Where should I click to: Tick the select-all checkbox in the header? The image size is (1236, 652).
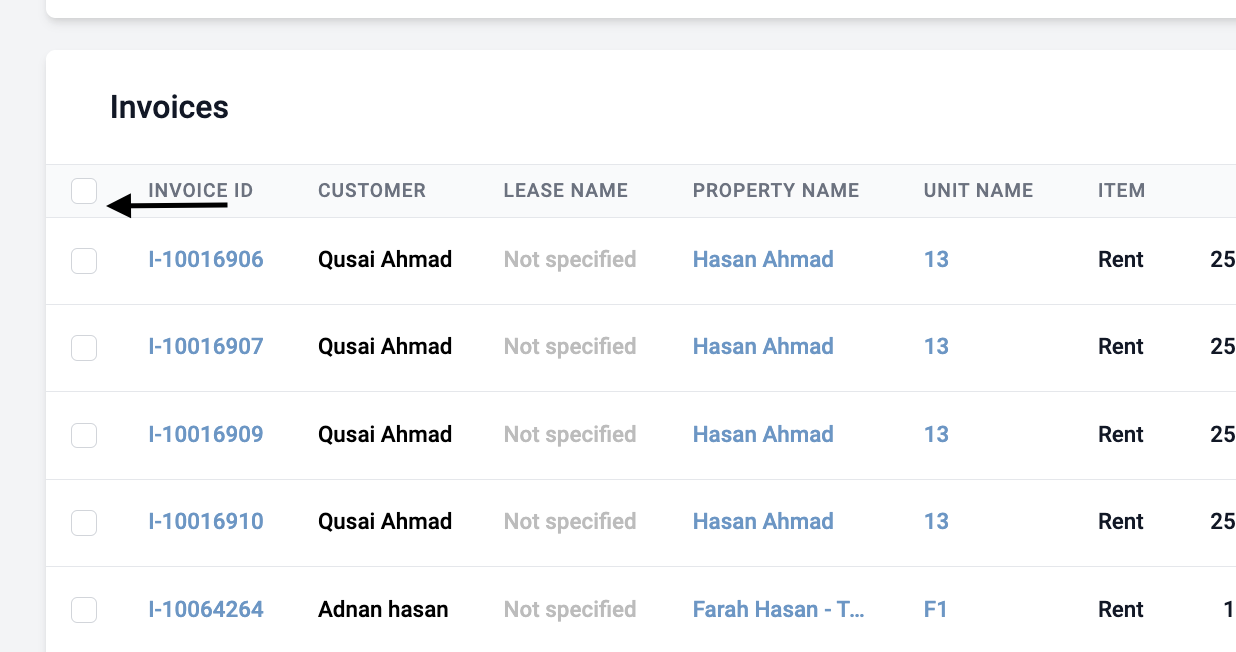pos(84,190)
